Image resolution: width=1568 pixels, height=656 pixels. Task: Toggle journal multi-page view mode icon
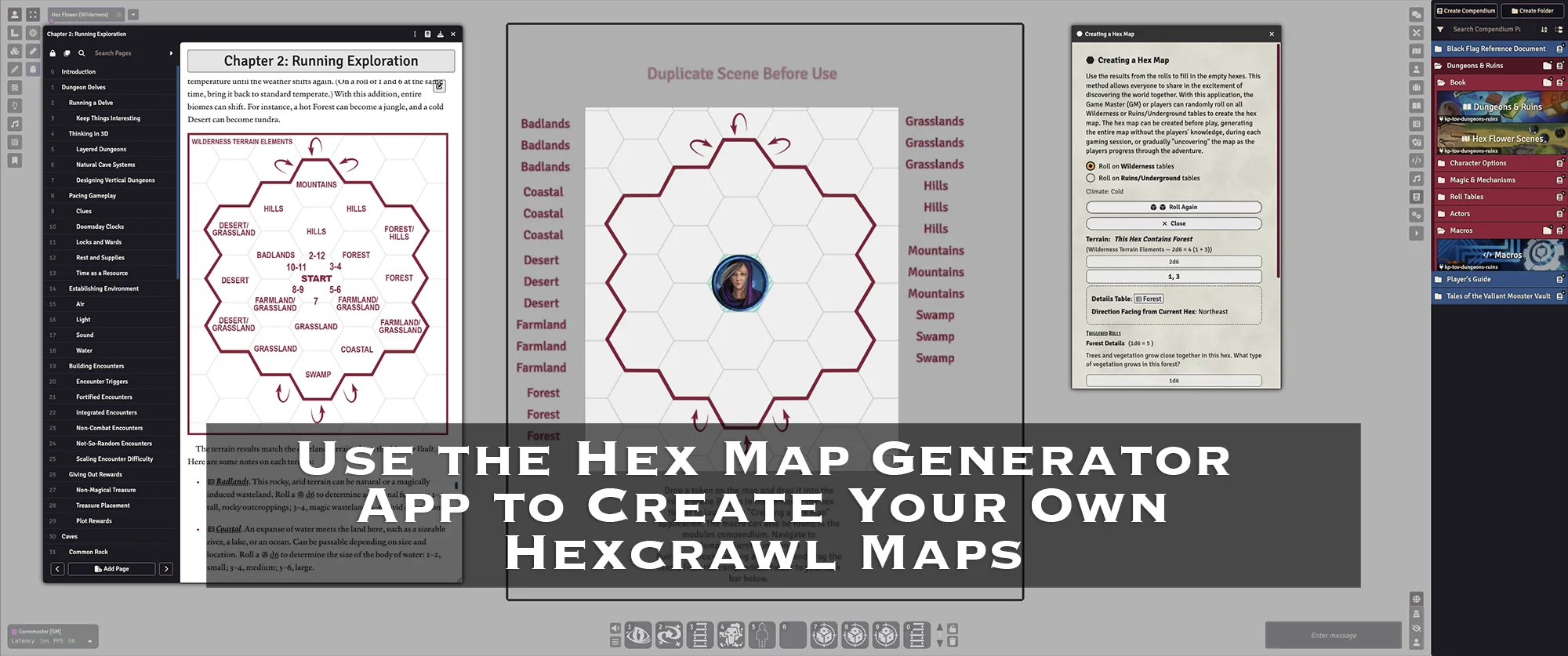coord(67,53)
